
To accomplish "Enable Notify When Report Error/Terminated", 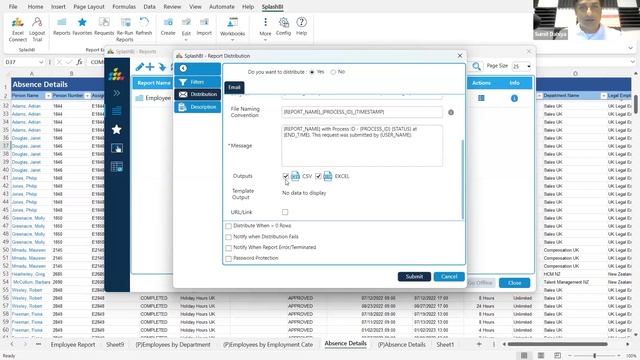I will tap(229, 247).
